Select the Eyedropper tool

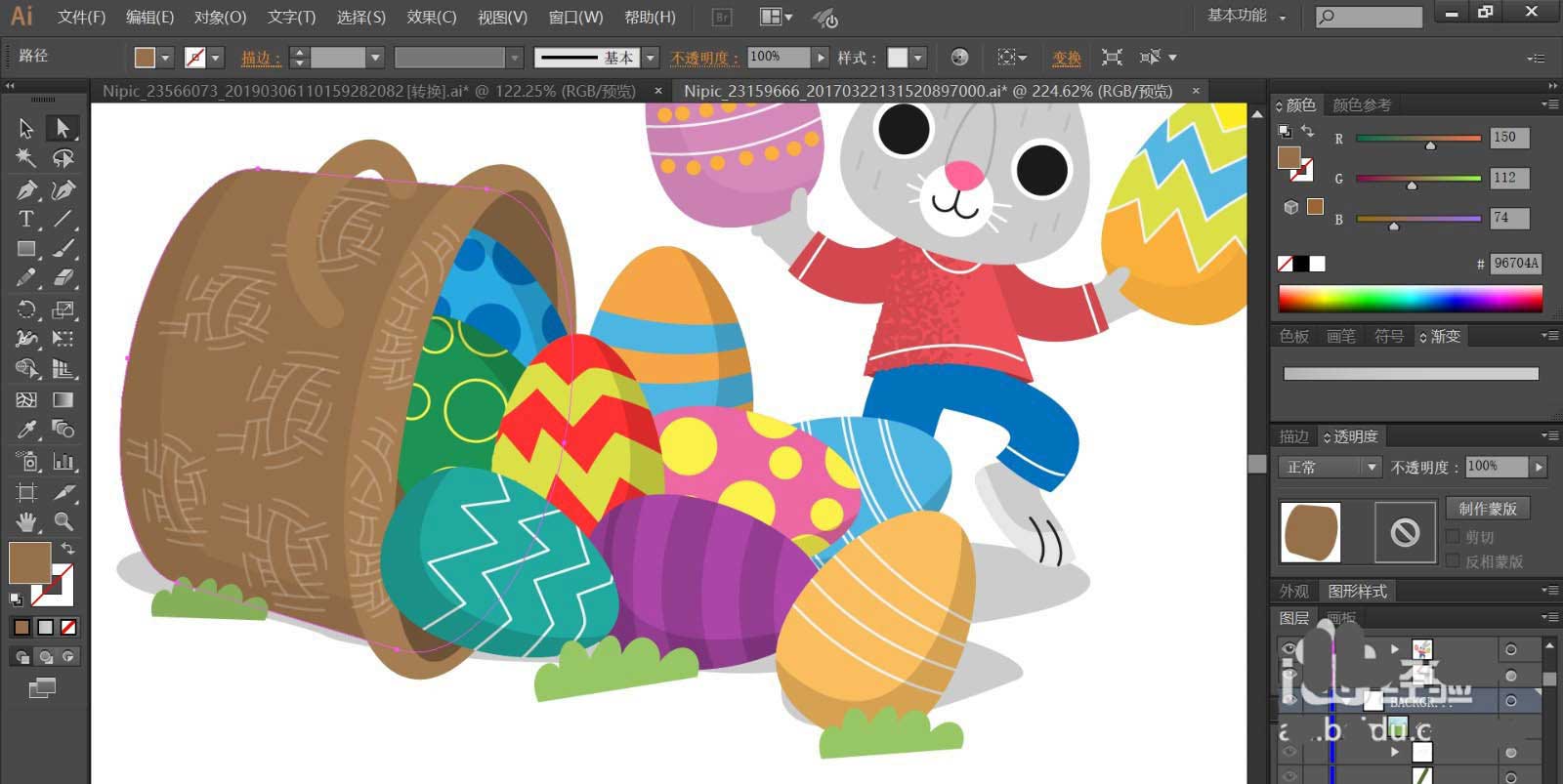[x=26, y=430]
